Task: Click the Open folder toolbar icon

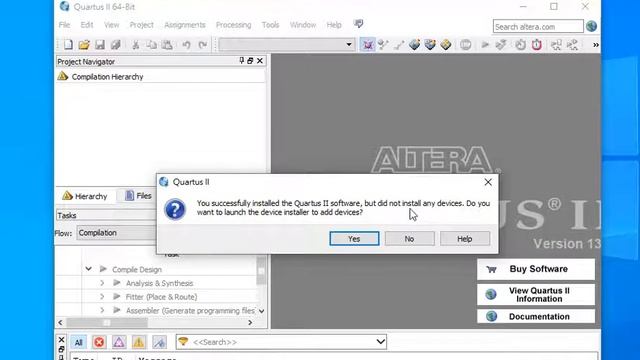Action: tap(84, 44)
